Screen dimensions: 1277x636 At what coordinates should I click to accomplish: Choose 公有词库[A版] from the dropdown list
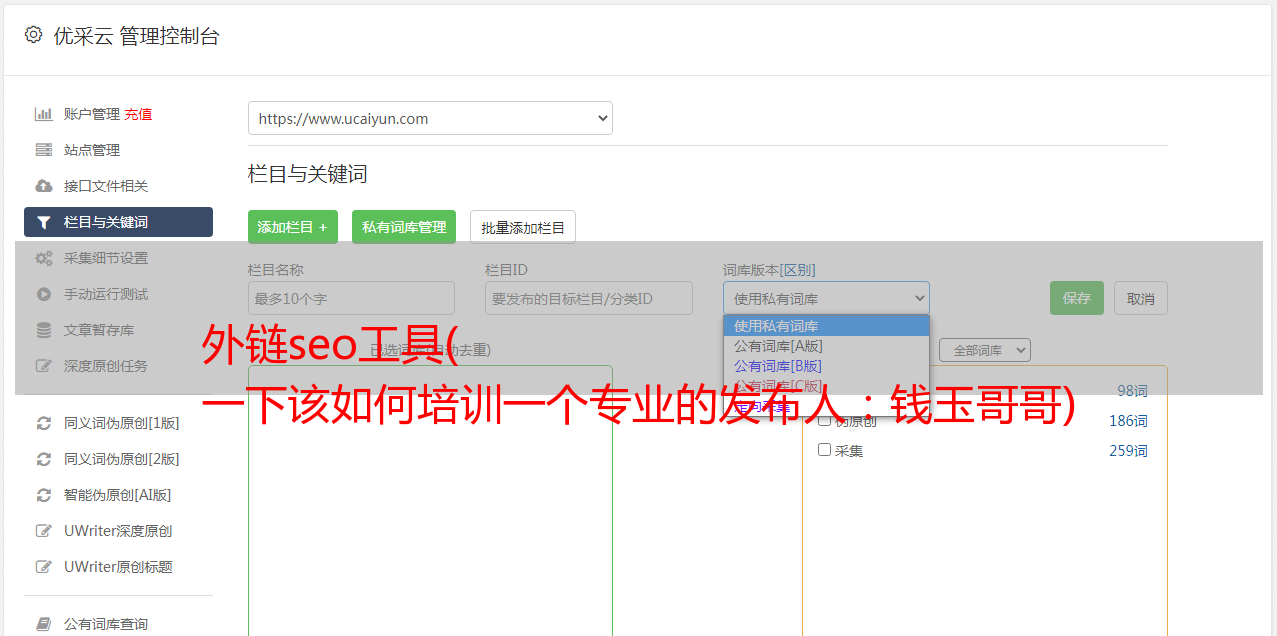tap(826, 346)
